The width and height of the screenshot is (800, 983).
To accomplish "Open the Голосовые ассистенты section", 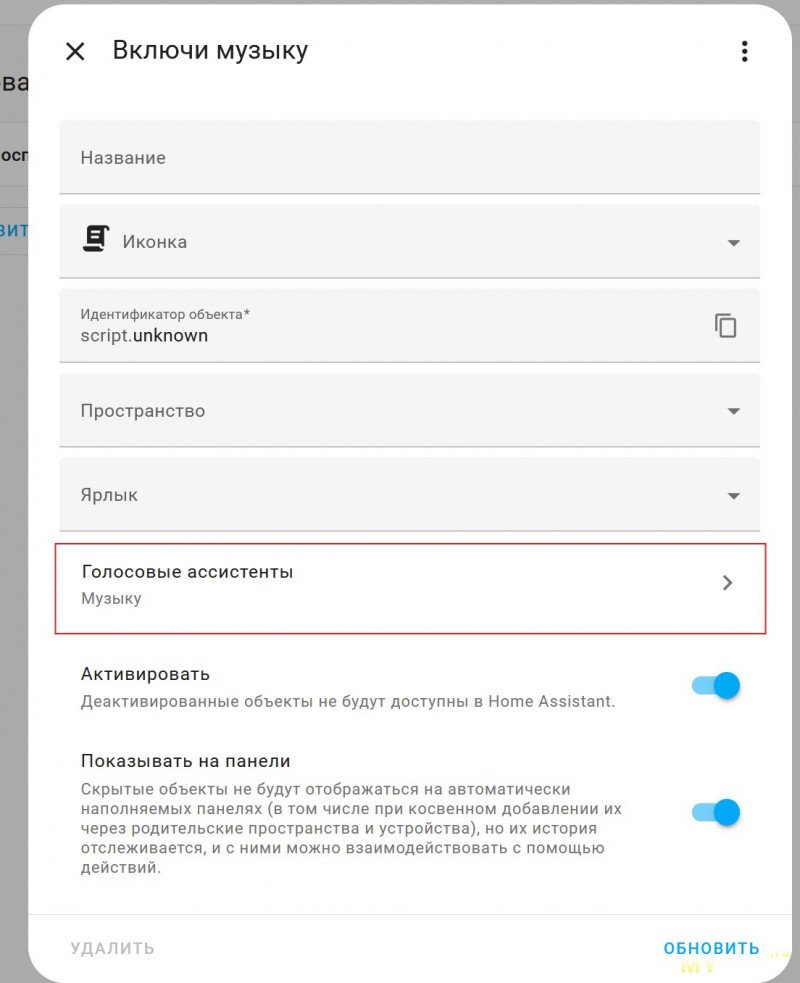I will point(411,589).
